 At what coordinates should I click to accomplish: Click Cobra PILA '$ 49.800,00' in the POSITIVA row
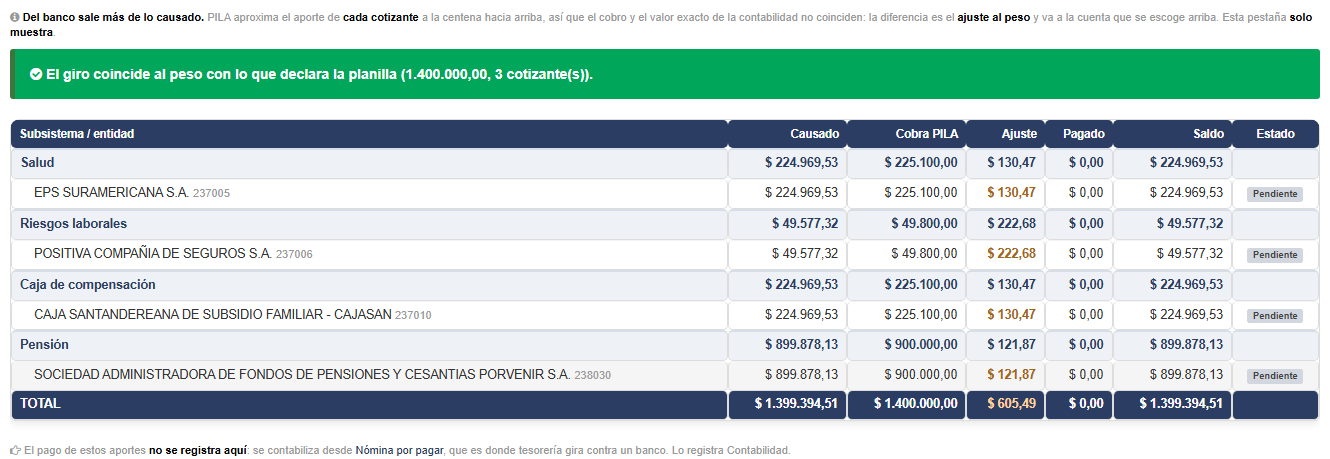point(925,253)
